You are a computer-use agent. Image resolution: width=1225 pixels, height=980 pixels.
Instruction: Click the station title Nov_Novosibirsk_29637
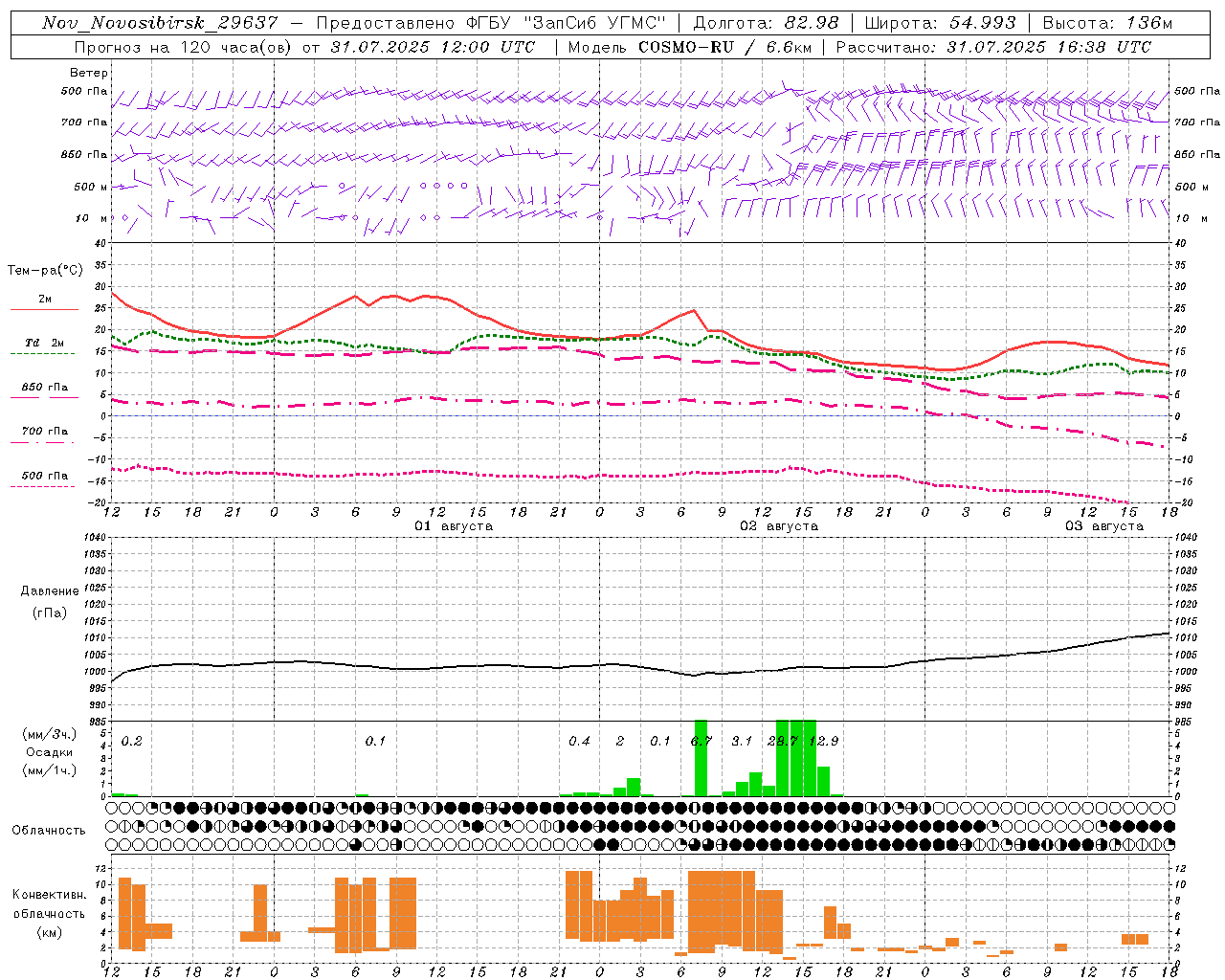click(160, 23)
